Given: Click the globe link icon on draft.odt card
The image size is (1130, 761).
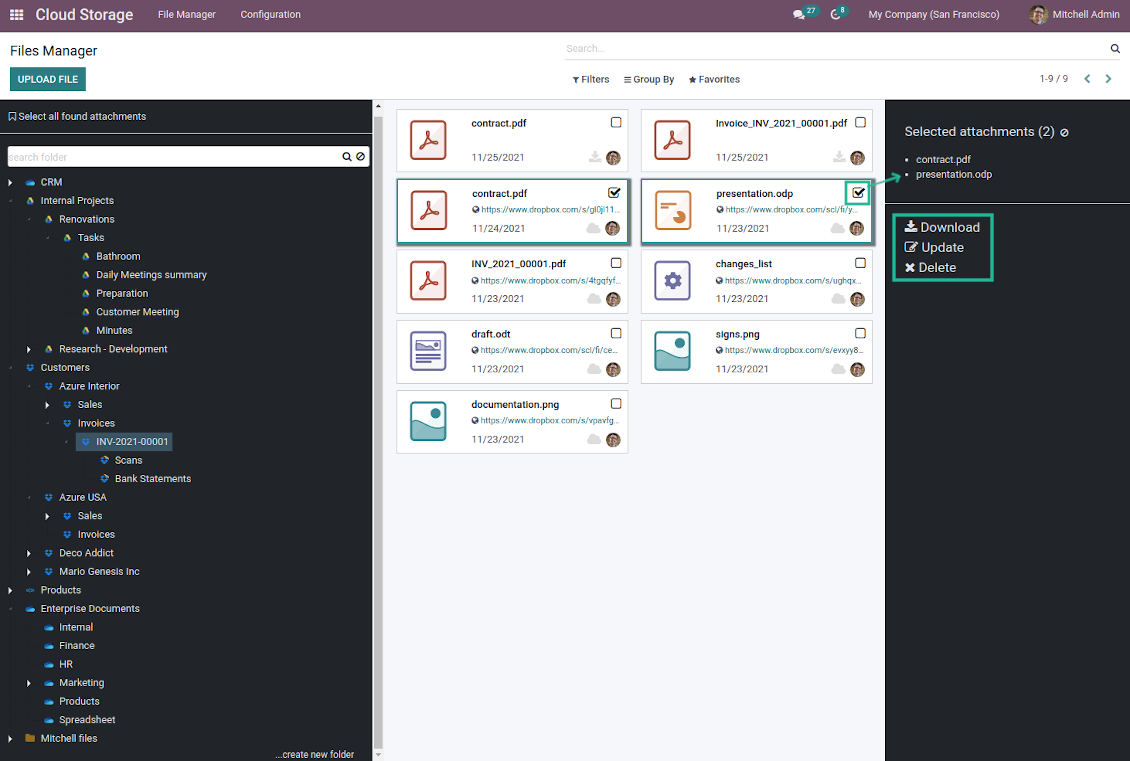Looking at the screenshot, I should 475,350.
